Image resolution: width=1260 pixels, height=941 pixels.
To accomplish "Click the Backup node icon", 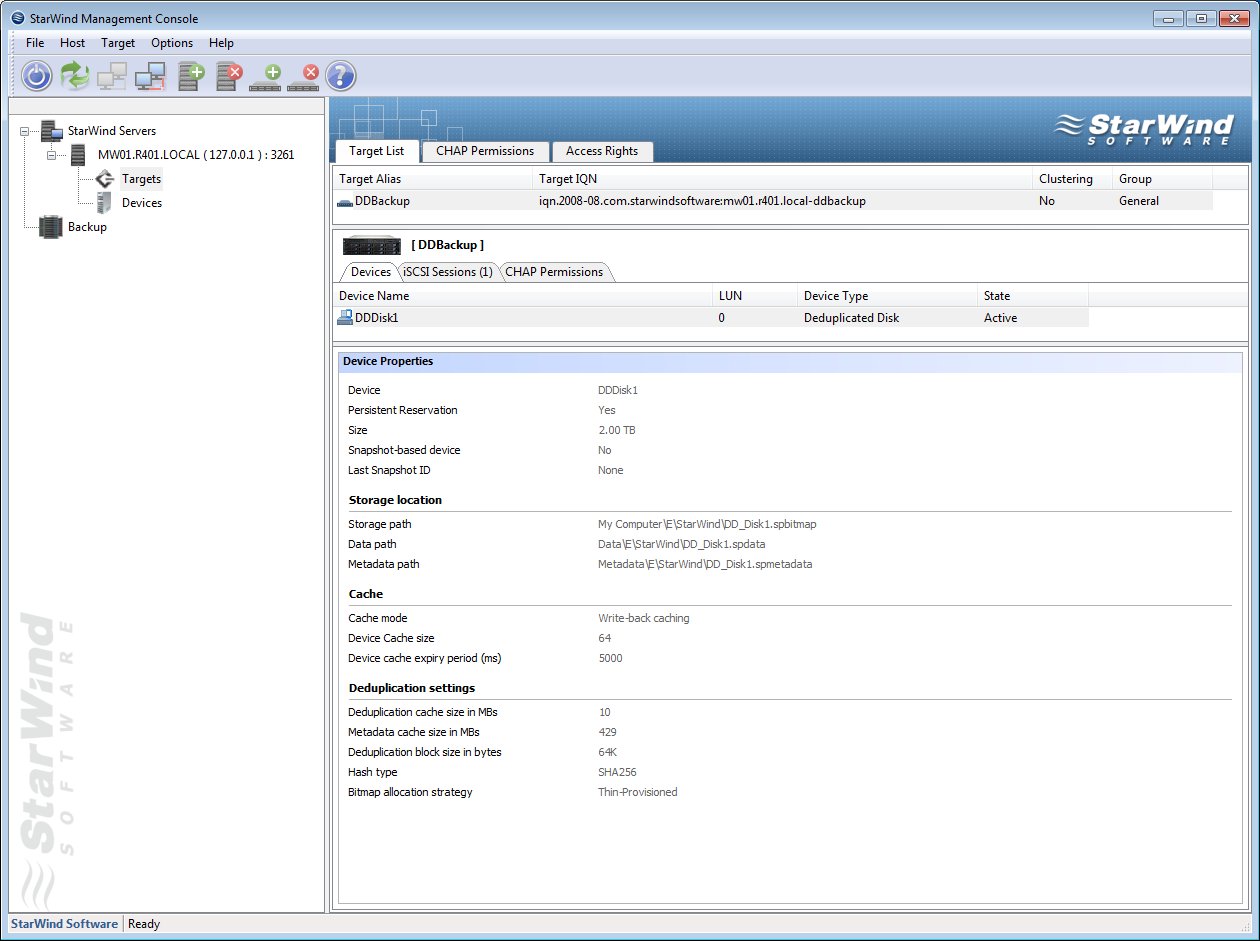I will pos(51,227).
